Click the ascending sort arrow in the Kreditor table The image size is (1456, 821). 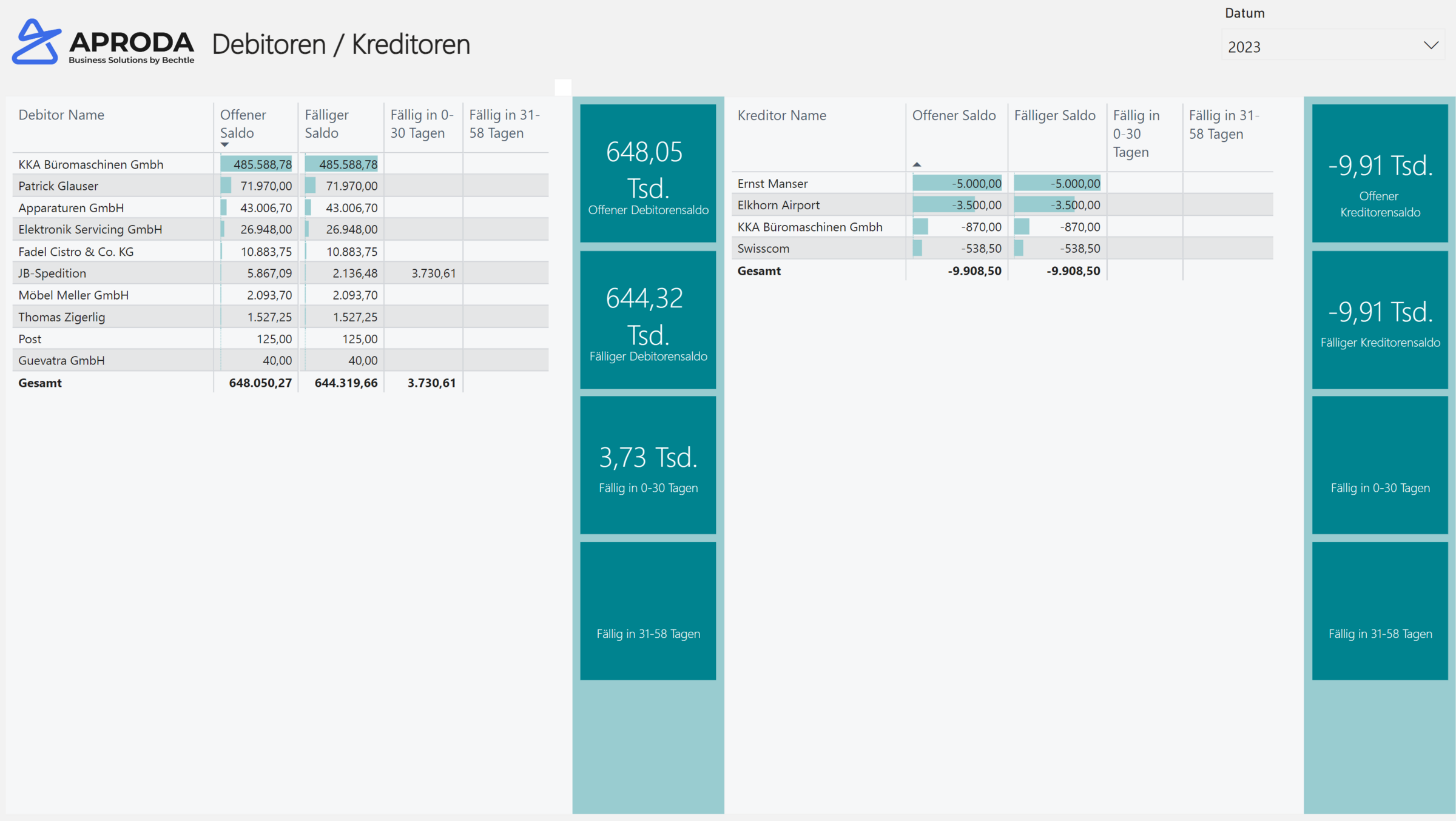tap(918, 164)
